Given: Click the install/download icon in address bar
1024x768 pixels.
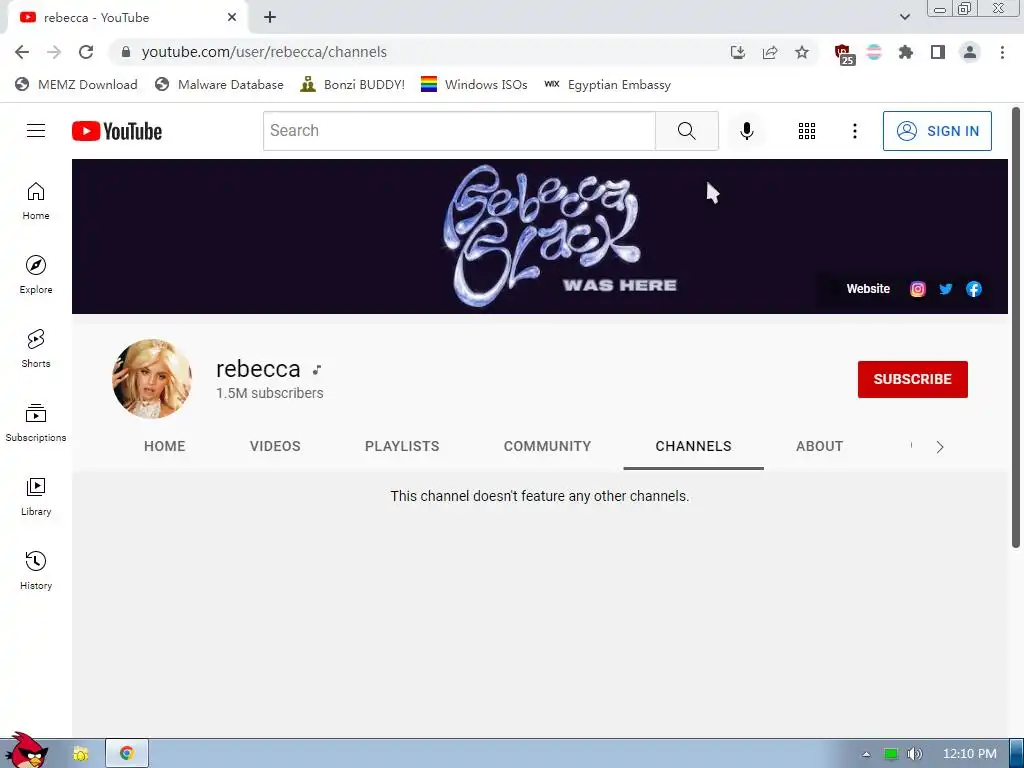Looking at the screenshot, I should (x=738, y=52).
